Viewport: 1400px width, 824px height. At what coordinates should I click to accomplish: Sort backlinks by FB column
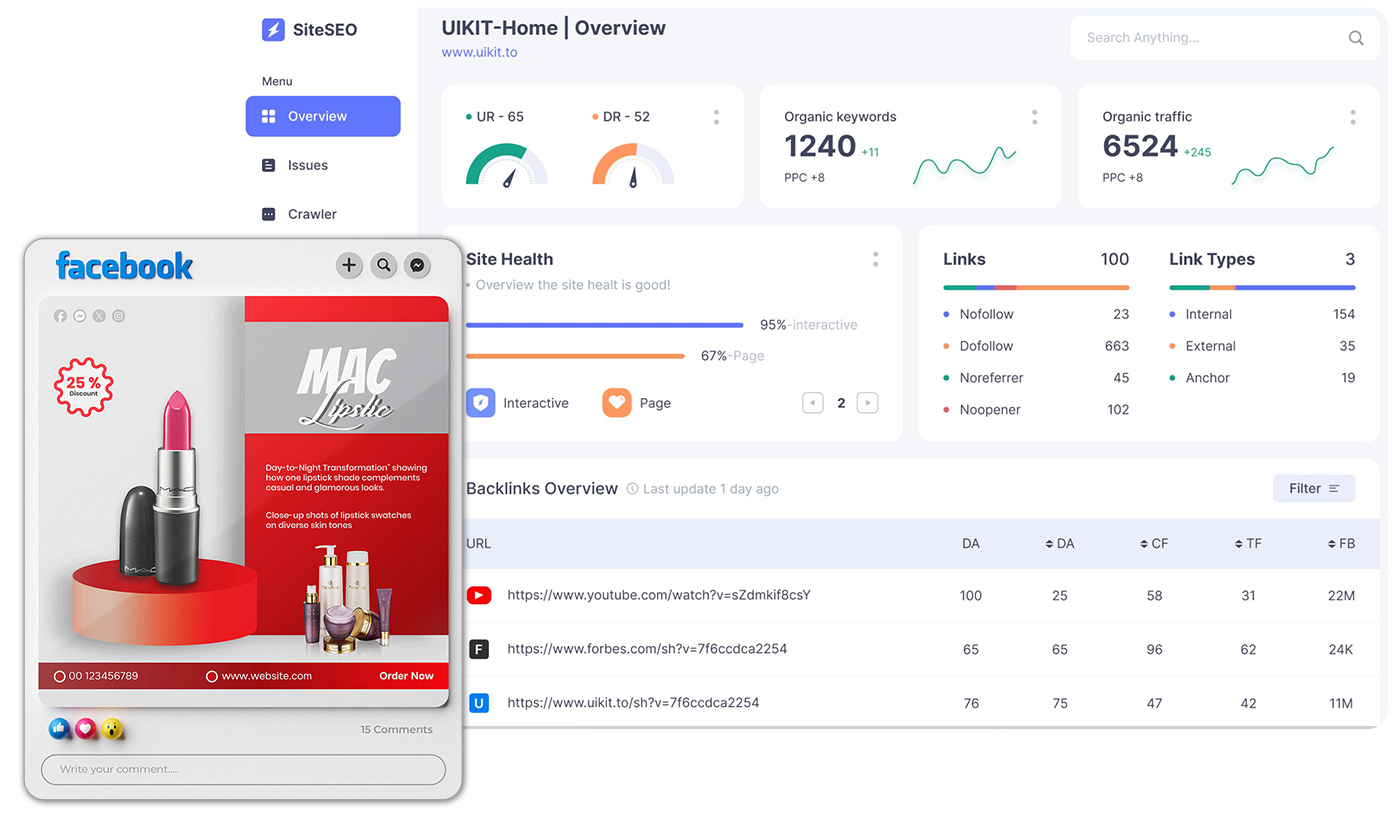click(x=1341, y=544)
